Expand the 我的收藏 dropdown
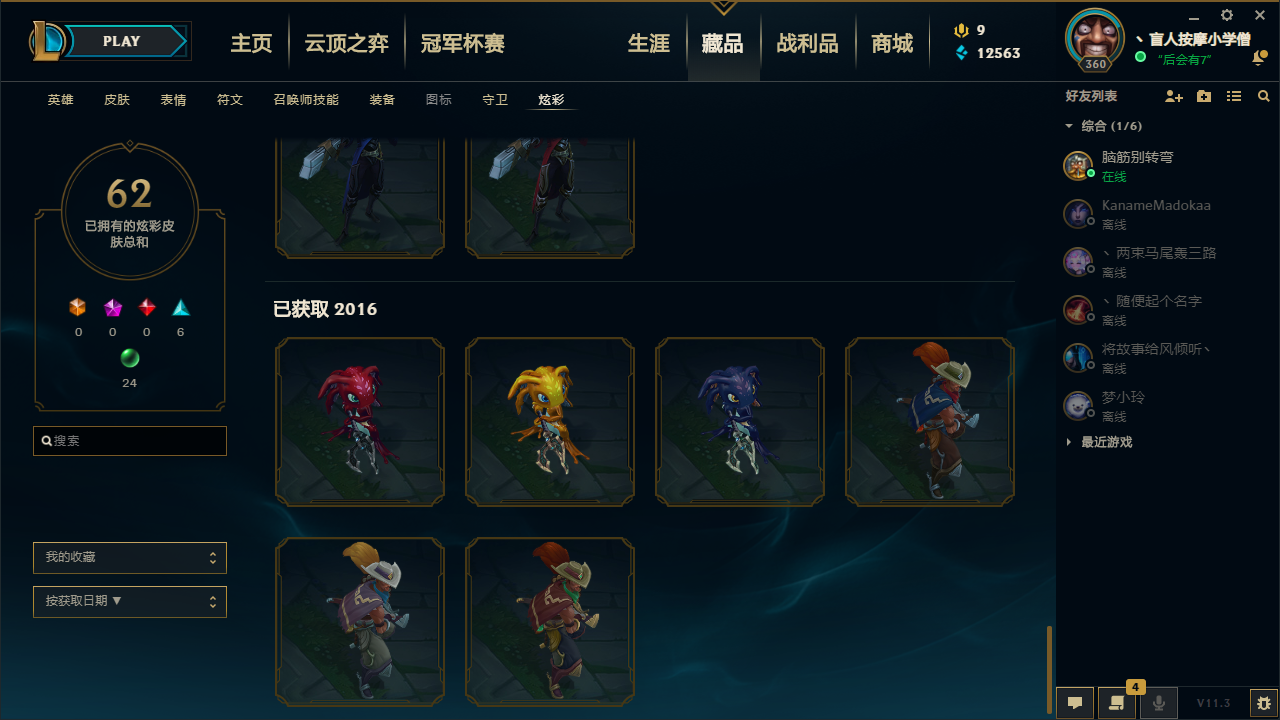 tap(130, 558)
